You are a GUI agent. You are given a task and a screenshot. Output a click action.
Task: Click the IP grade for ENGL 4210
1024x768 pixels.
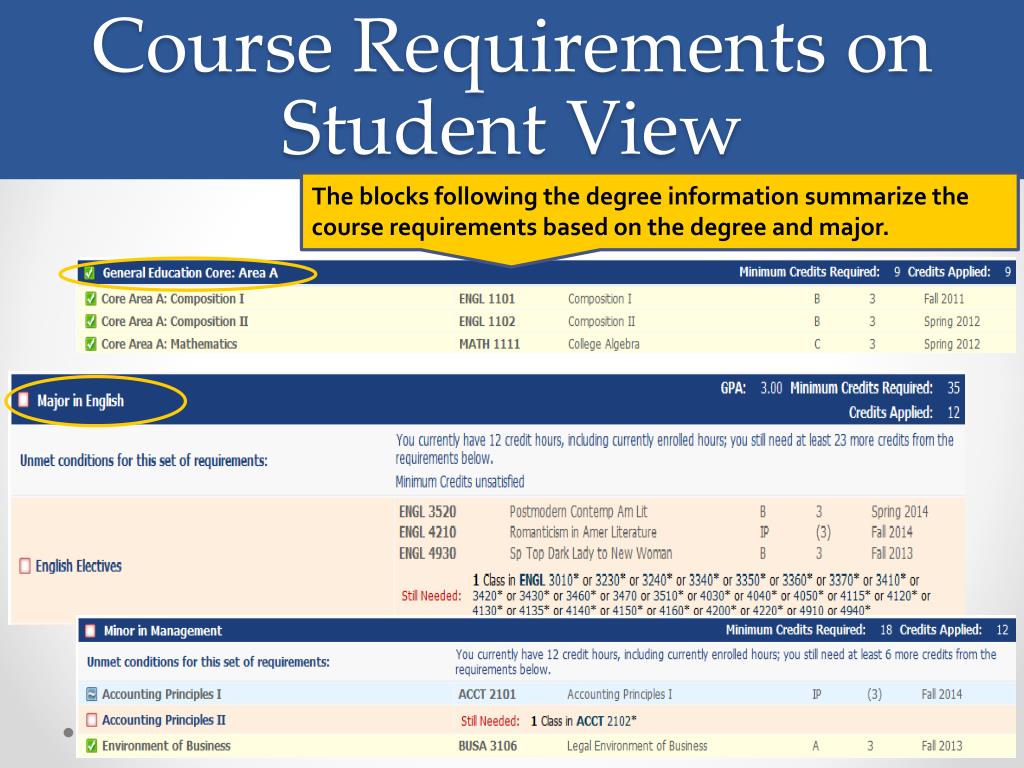pos(764,532)
